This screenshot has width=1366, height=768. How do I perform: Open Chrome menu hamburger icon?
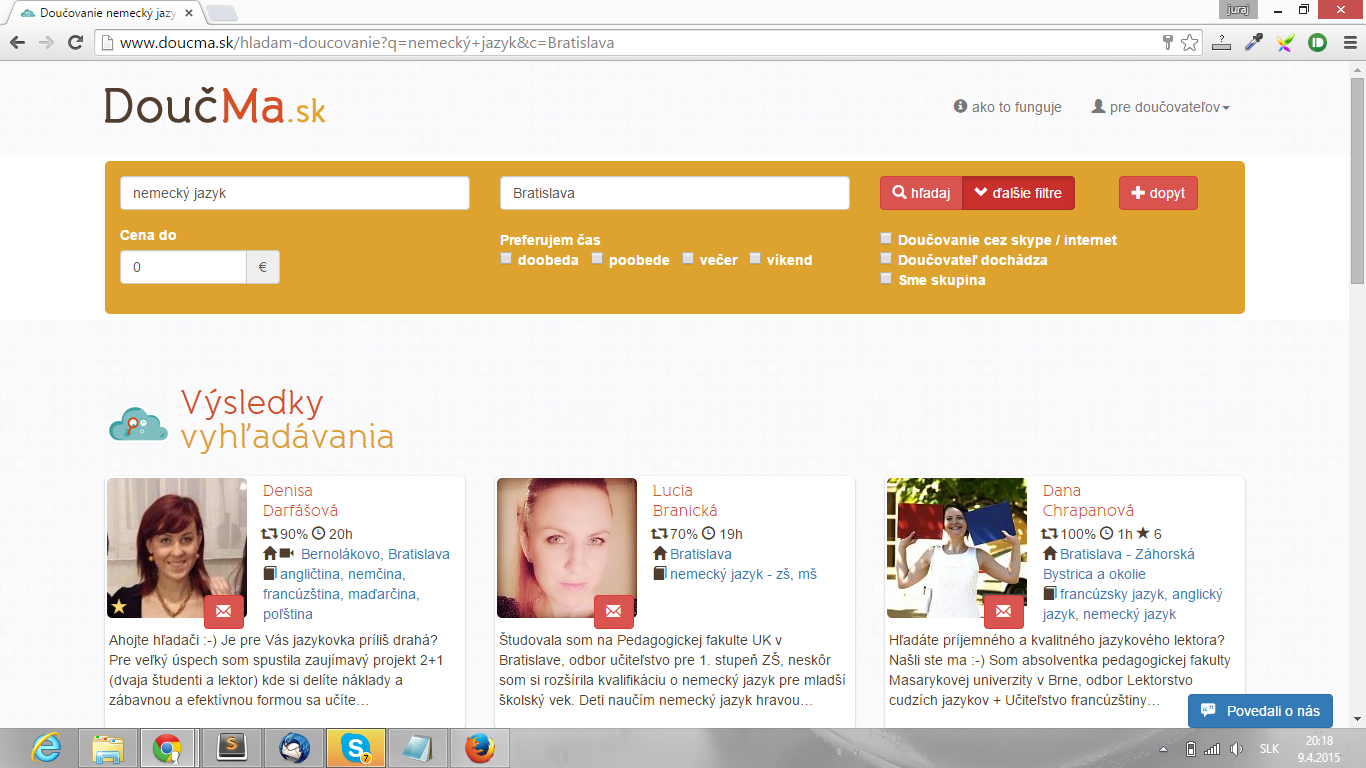point(1348,43)
